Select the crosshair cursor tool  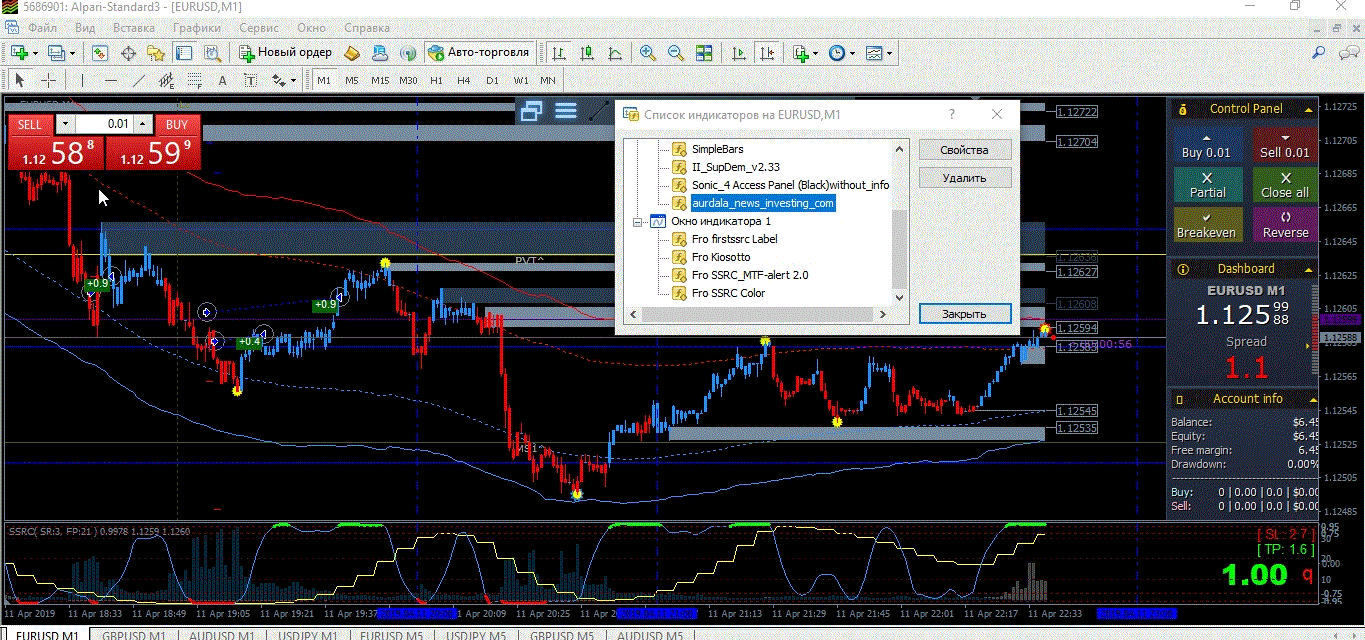click(x=48, y=80)
